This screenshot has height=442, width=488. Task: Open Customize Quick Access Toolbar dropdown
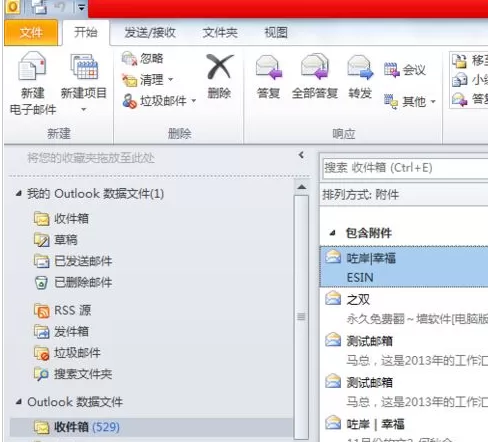tap(81, 7)
